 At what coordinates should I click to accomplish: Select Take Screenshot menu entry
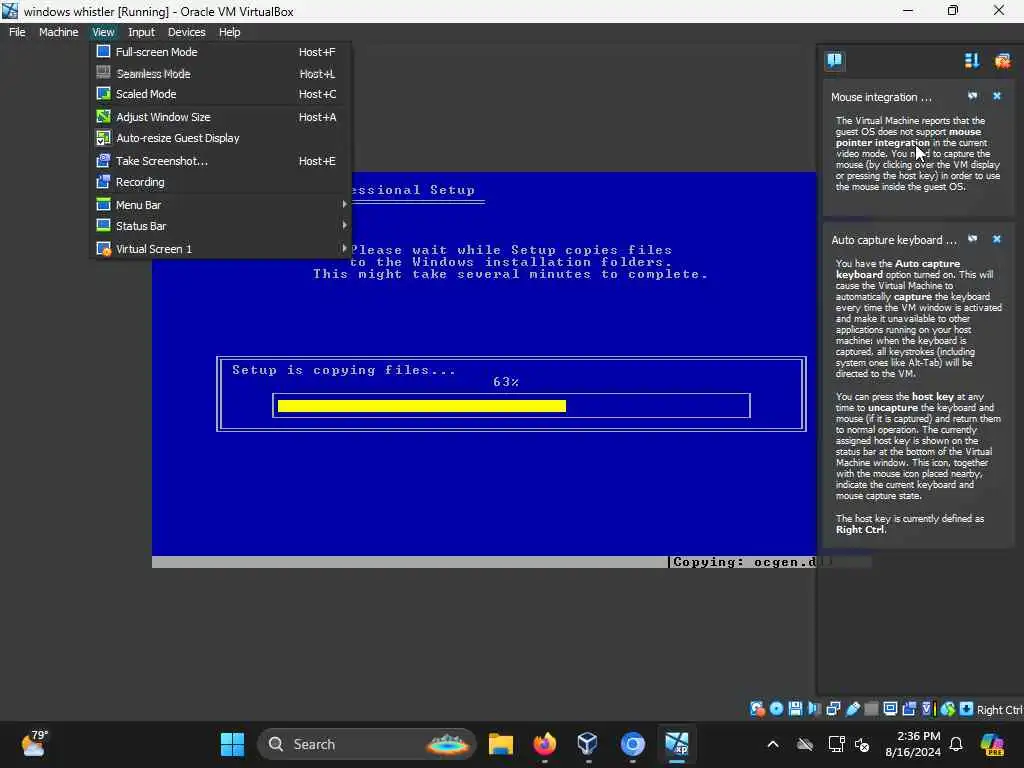pyautogui.click(x=221, y=161)
